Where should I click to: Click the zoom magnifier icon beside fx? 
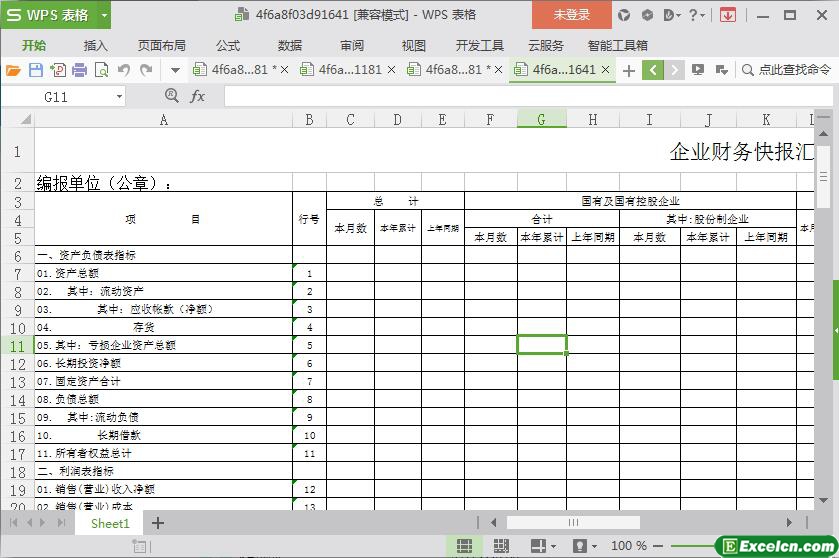tap(171, 95)
